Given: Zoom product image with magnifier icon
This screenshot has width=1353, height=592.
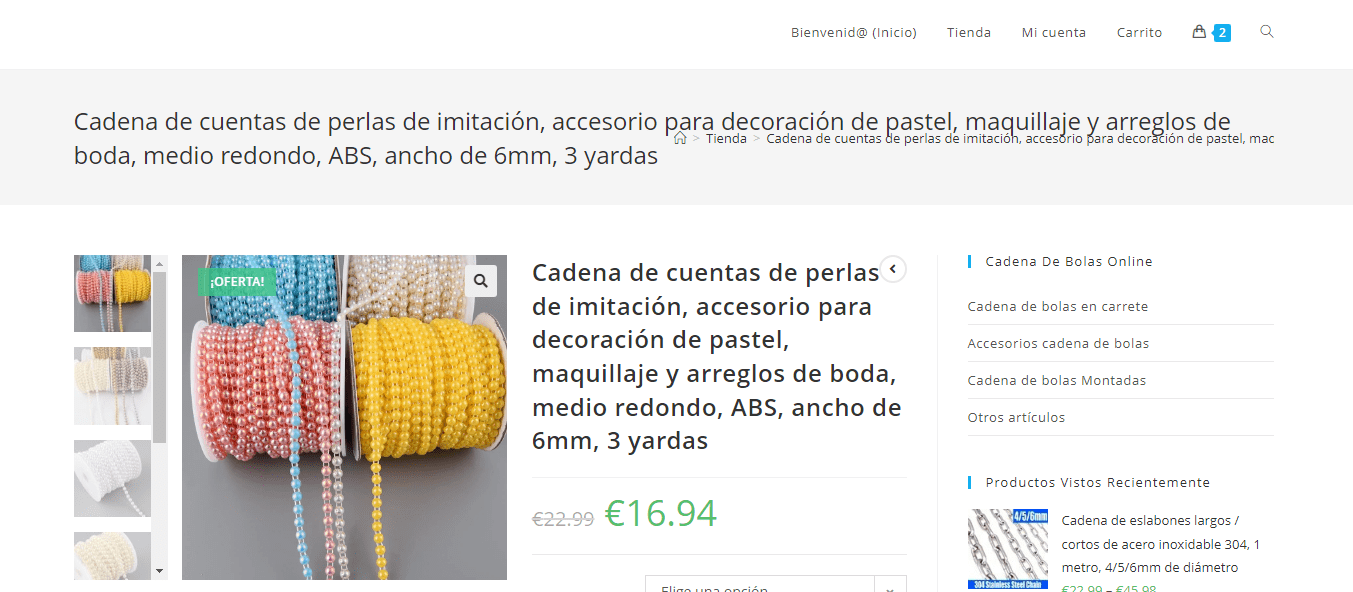Looking at the screenshot, I should [x=481, y=281].
